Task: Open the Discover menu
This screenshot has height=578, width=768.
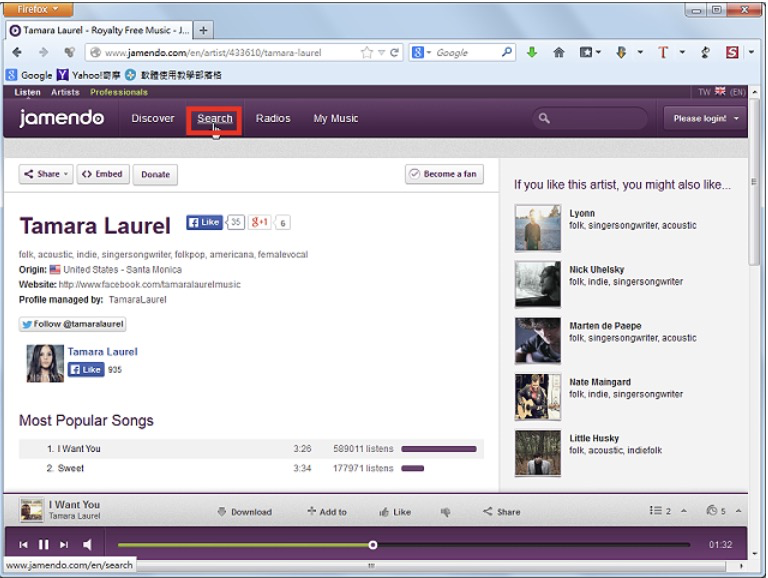Action: [153, 118]
